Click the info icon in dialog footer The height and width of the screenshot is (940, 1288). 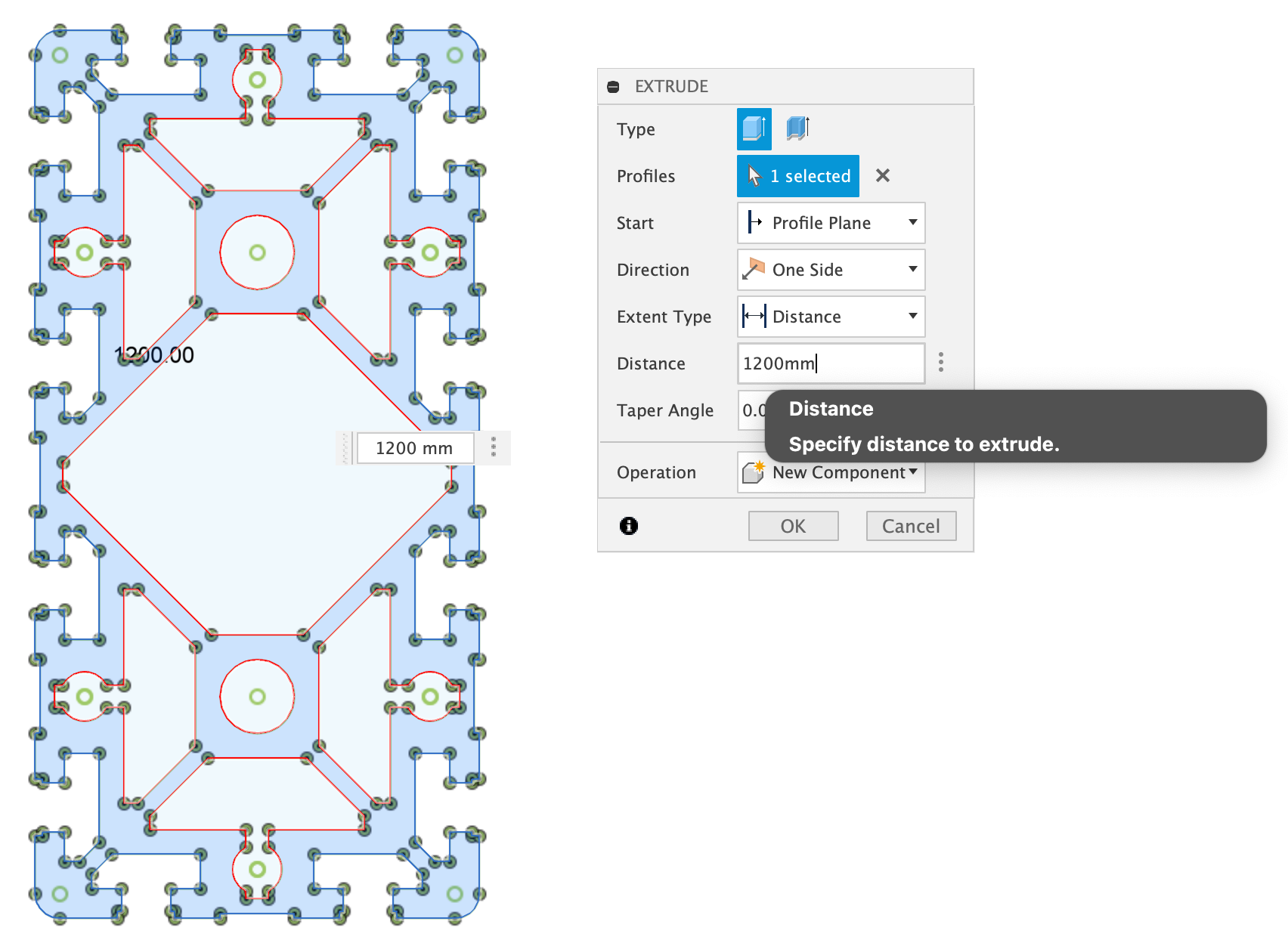click(629, 526)
